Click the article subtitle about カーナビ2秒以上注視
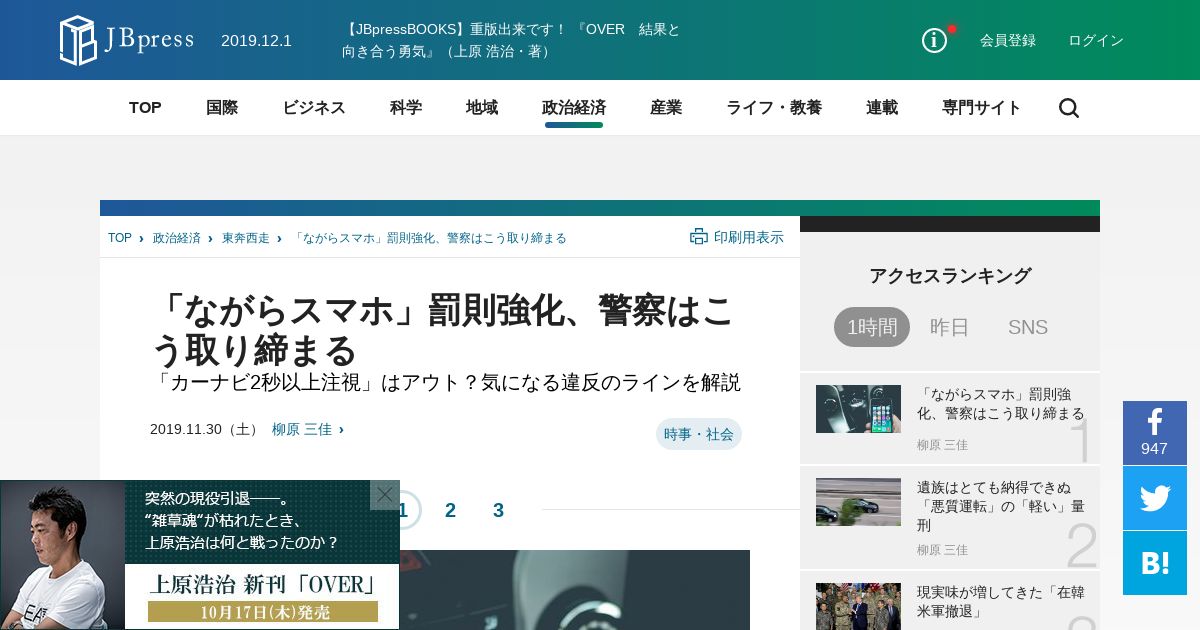Viewport: 1200px width, 630px height. point(446,383)
